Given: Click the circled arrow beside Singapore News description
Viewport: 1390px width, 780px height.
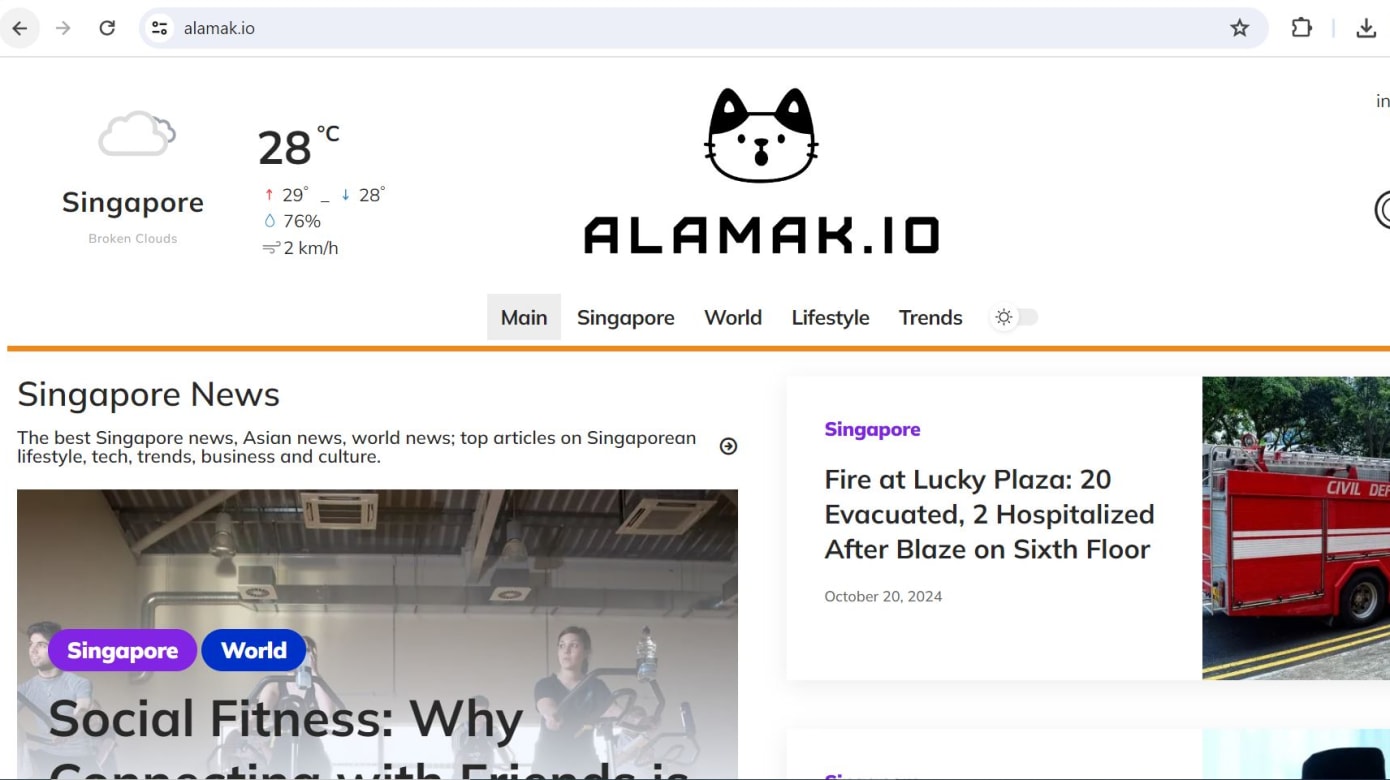Looking at the screenshot, I should (728, 446).
